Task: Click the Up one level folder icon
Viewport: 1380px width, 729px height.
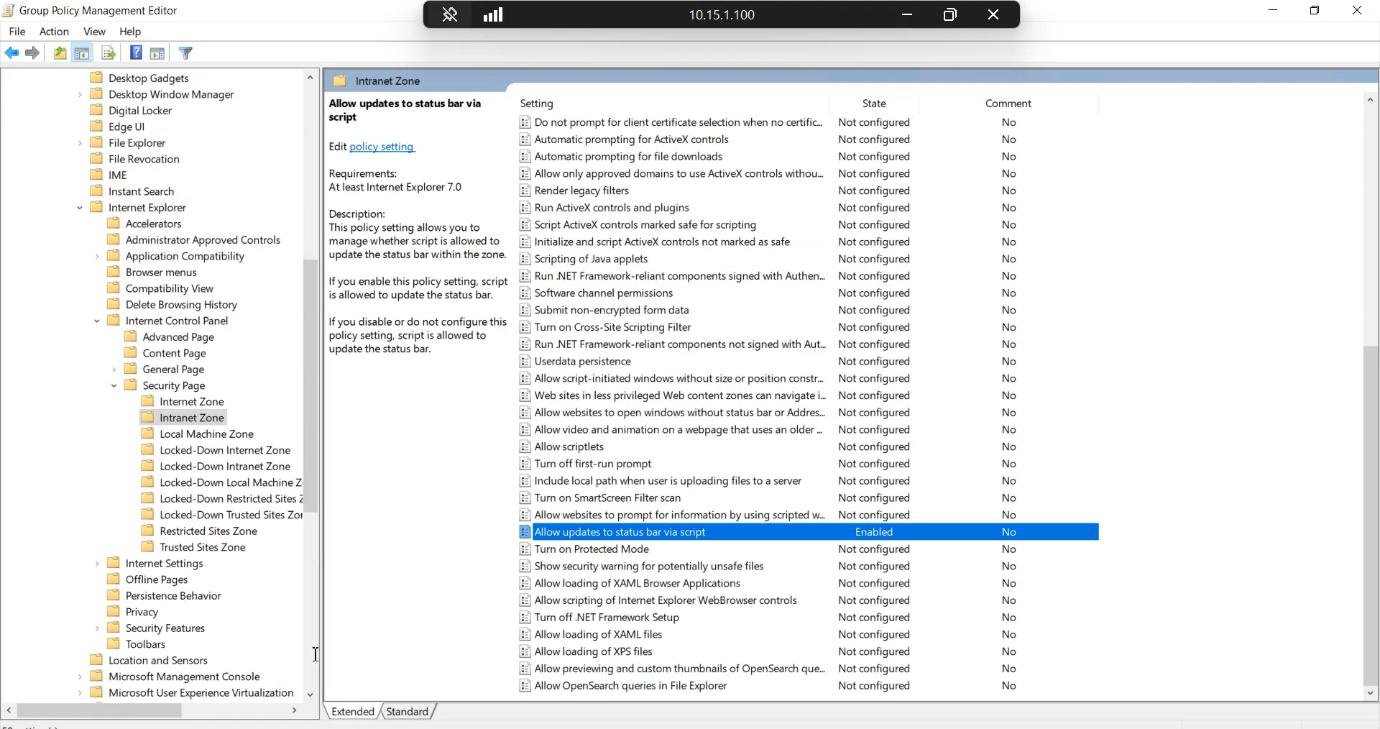Action: 60,53
